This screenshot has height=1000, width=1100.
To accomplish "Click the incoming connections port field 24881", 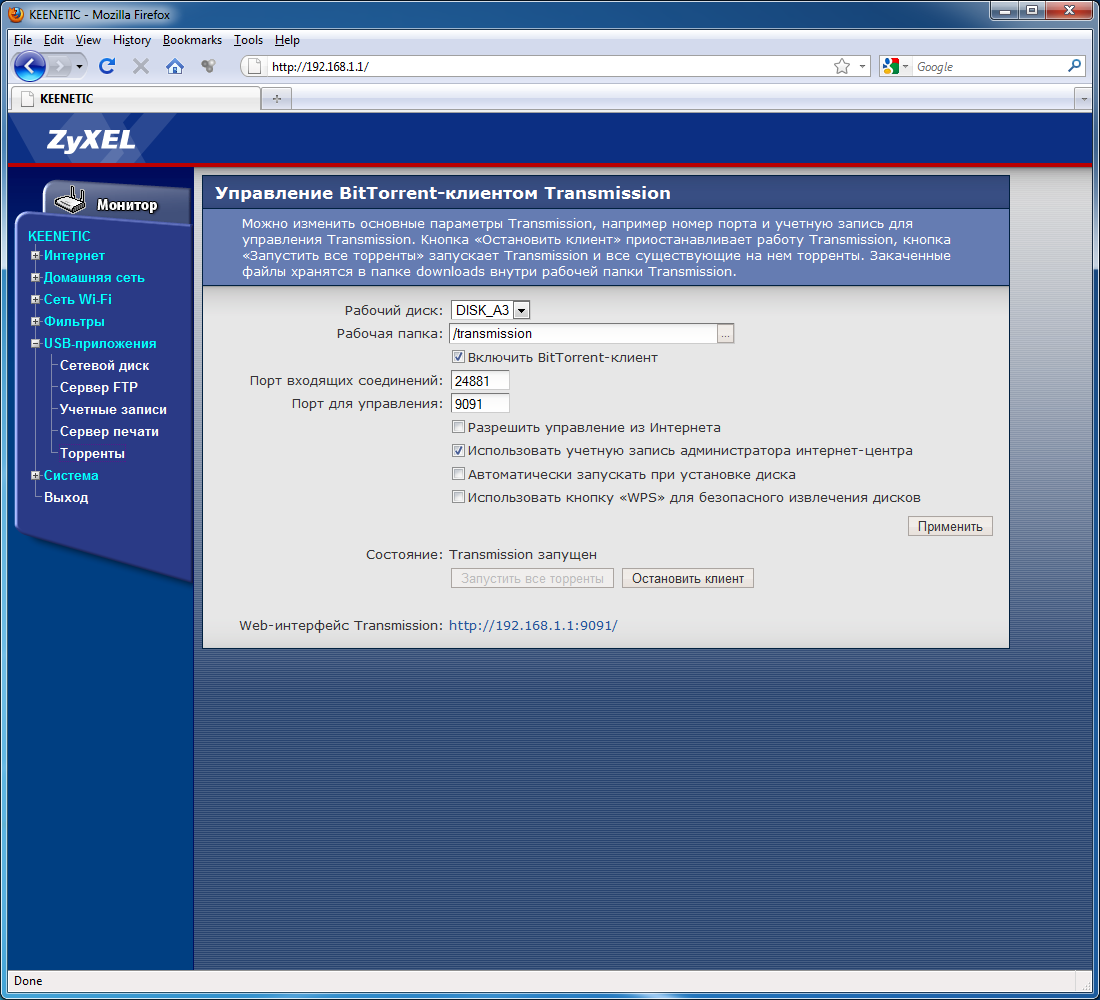I will 480,381.
